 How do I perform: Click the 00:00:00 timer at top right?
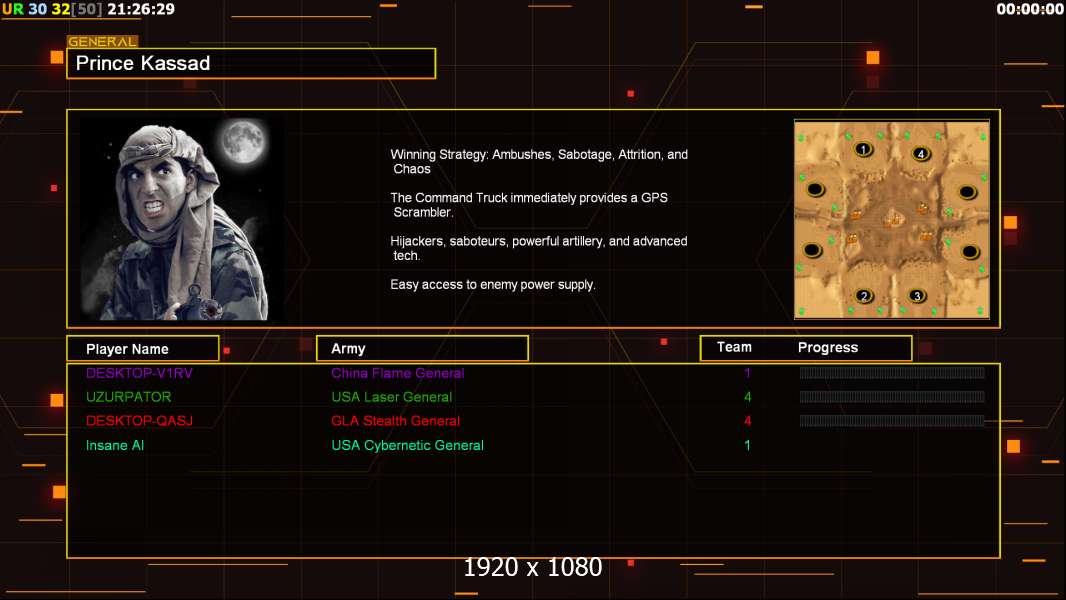click(1030, 9)
